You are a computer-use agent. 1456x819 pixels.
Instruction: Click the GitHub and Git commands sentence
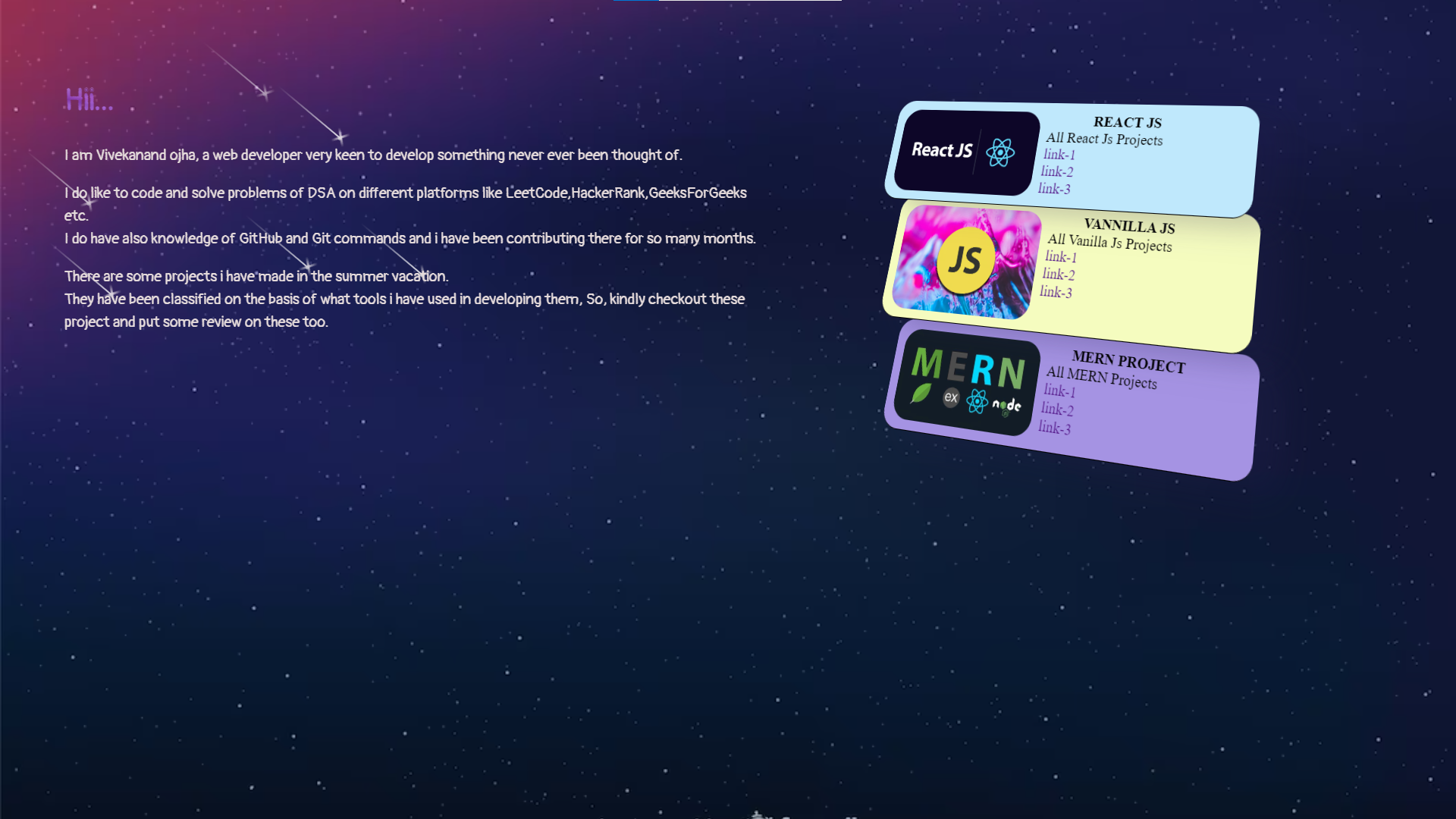click(x=410, y=238)
